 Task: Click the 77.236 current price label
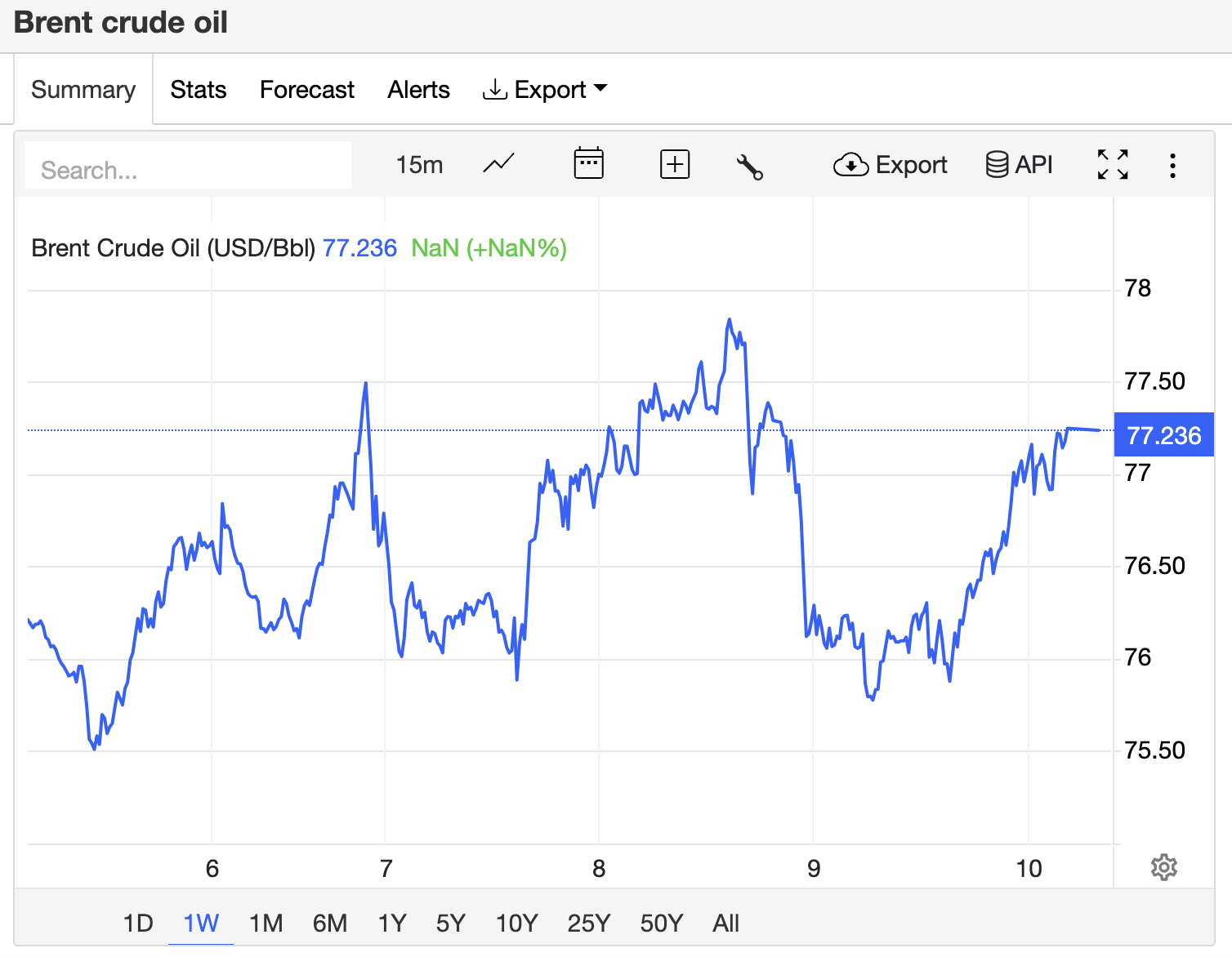pyautogui.click(x=1163, y=434)
